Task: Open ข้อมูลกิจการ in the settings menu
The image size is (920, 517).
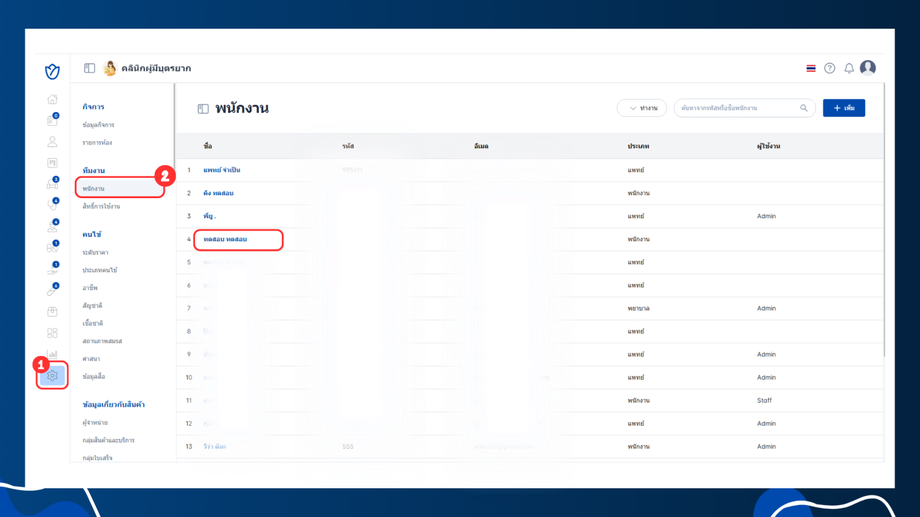Action: [x=99, y=125]
